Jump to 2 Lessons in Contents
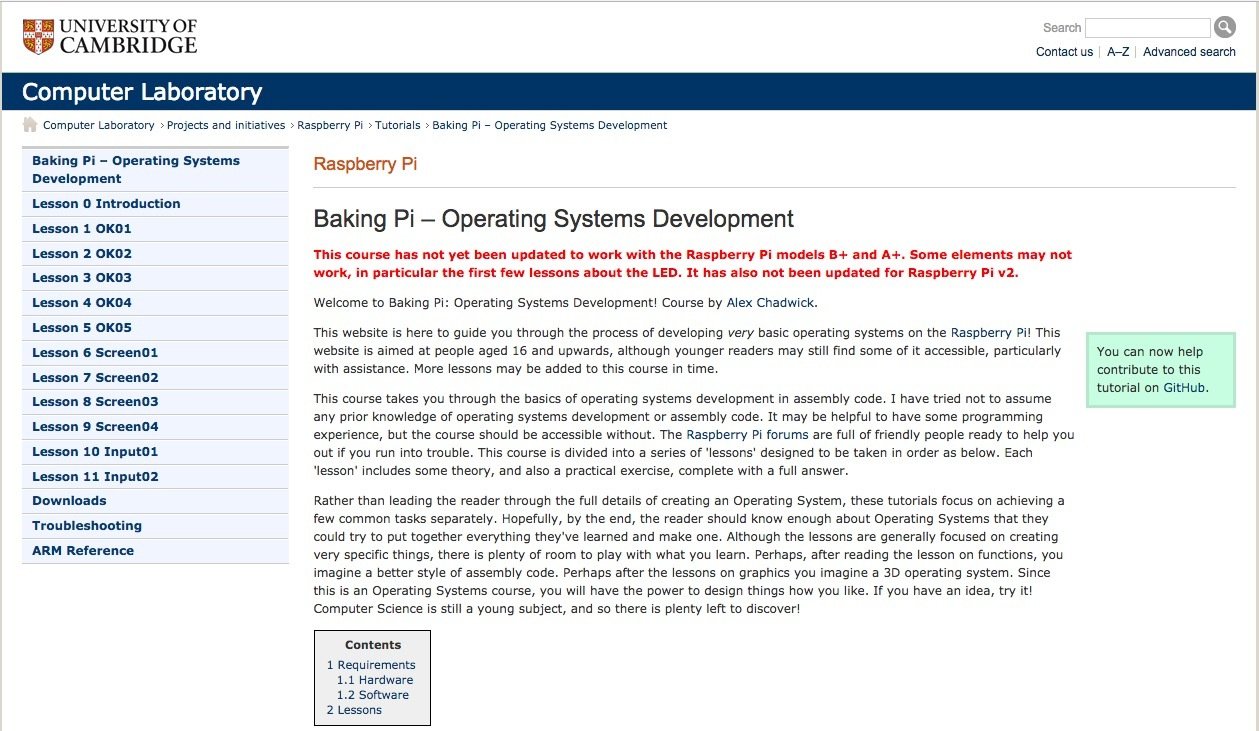 tap(354, 710)
